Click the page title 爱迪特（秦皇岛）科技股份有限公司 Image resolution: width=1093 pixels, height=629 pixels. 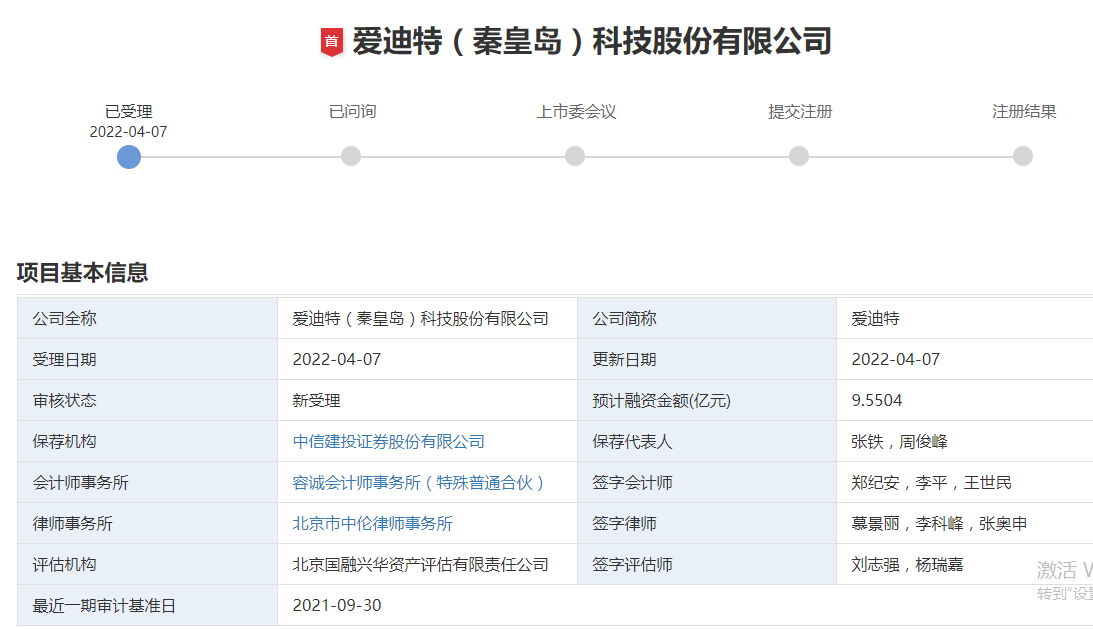(x=592, y=41)
